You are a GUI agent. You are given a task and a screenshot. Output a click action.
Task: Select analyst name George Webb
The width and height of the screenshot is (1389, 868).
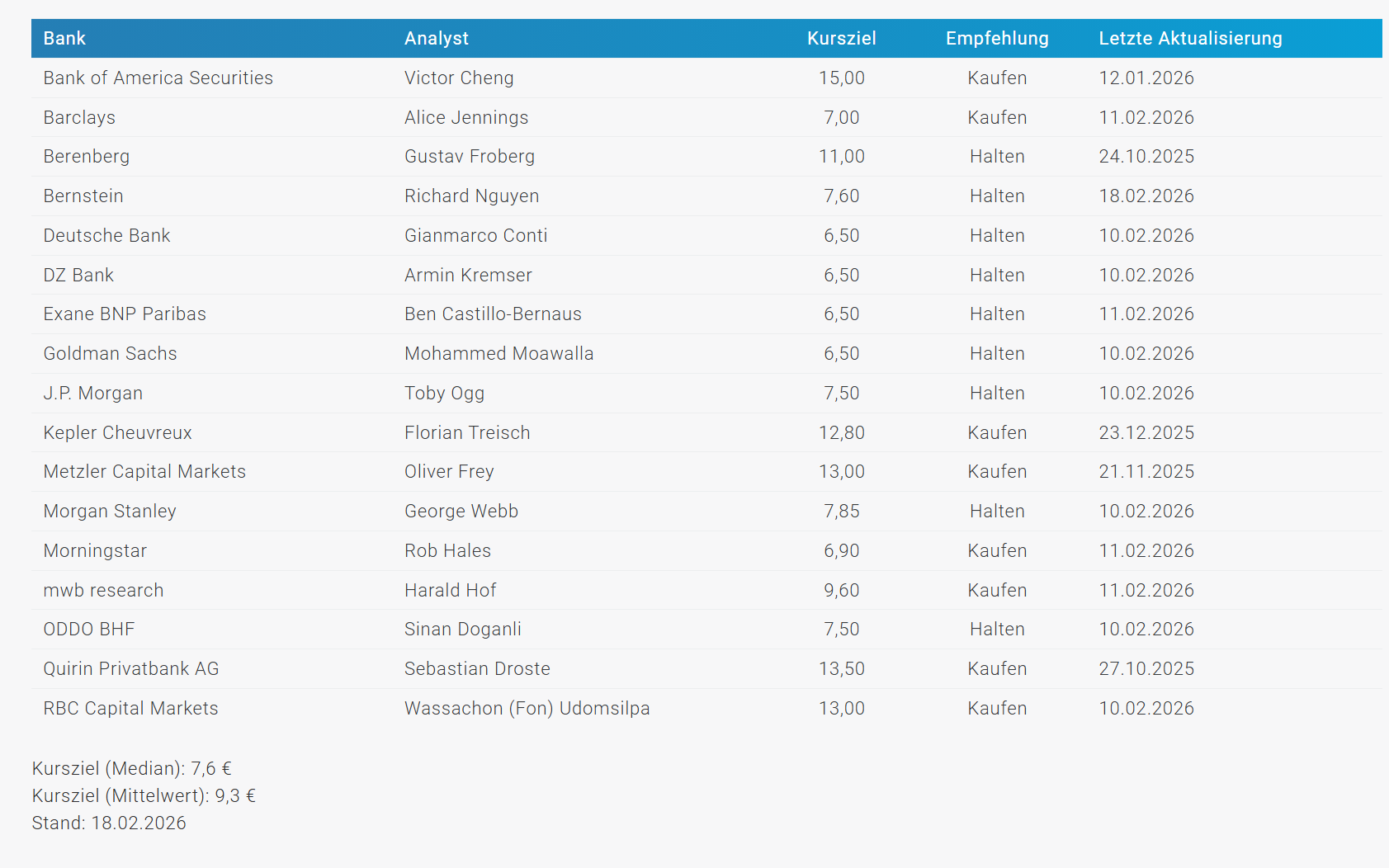click(x=461, y=512)
